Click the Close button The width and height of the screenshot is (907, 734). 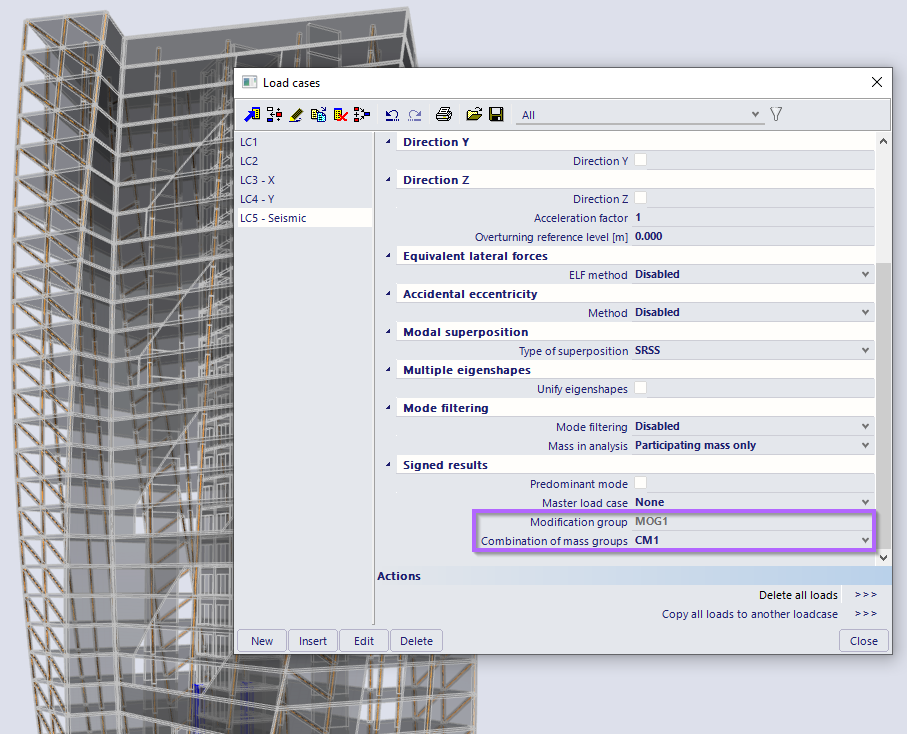864,641
